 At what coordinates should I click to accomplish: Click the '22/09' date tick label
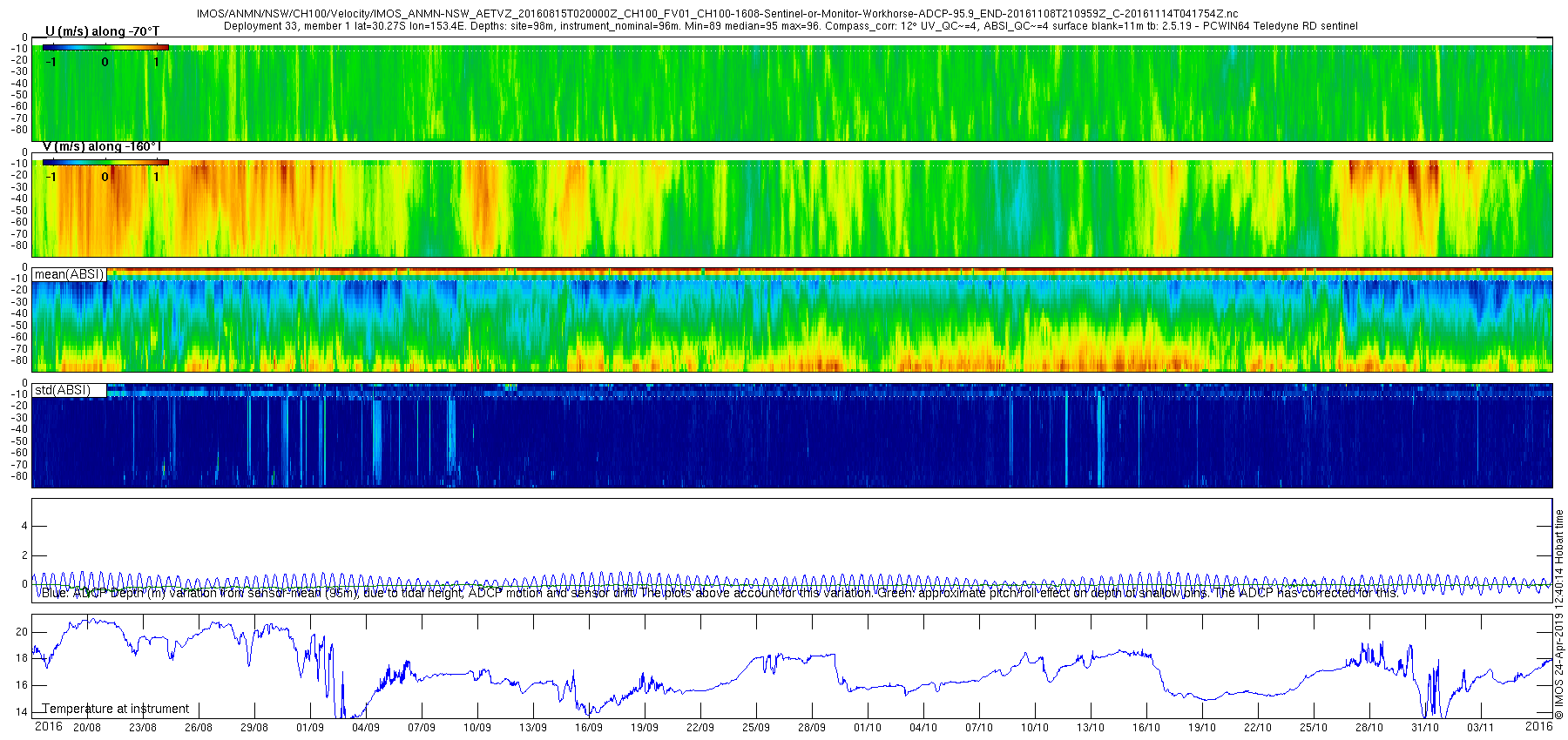(700, 728)
